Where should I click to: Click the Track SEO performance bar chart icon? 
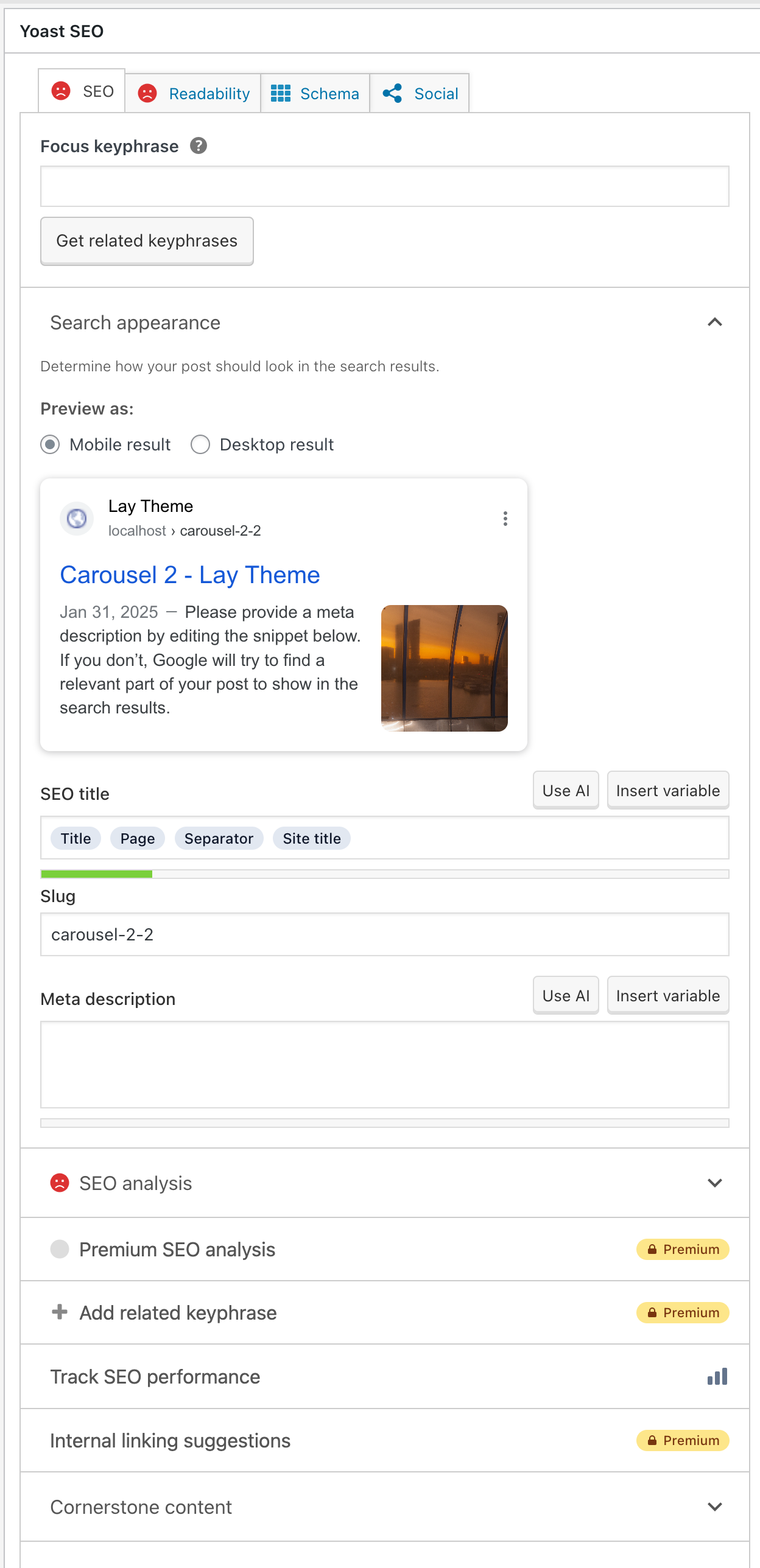coord(717,1377)
